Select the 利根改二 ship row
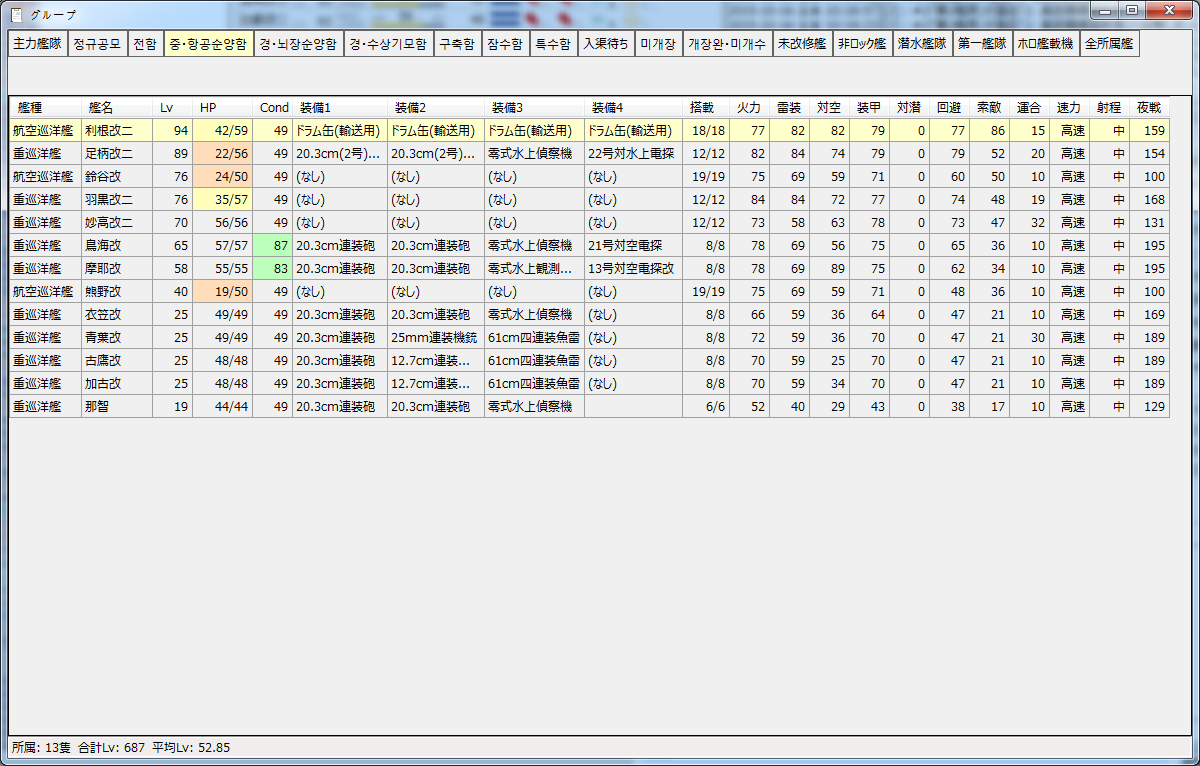The image size is (1200, 766). (x=116, y=130)
